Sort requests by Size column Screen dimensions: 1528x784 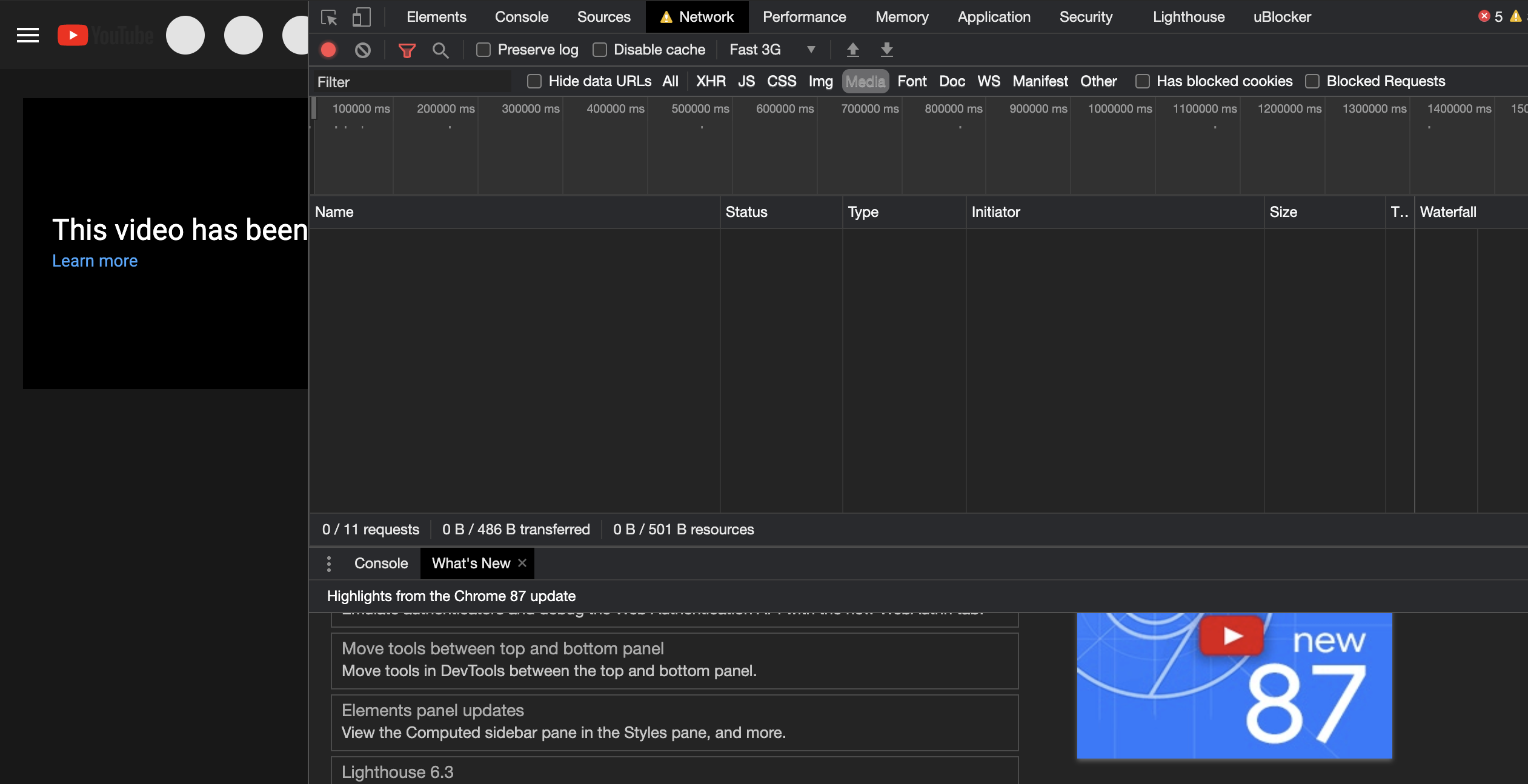click(x=1324, y=212)
